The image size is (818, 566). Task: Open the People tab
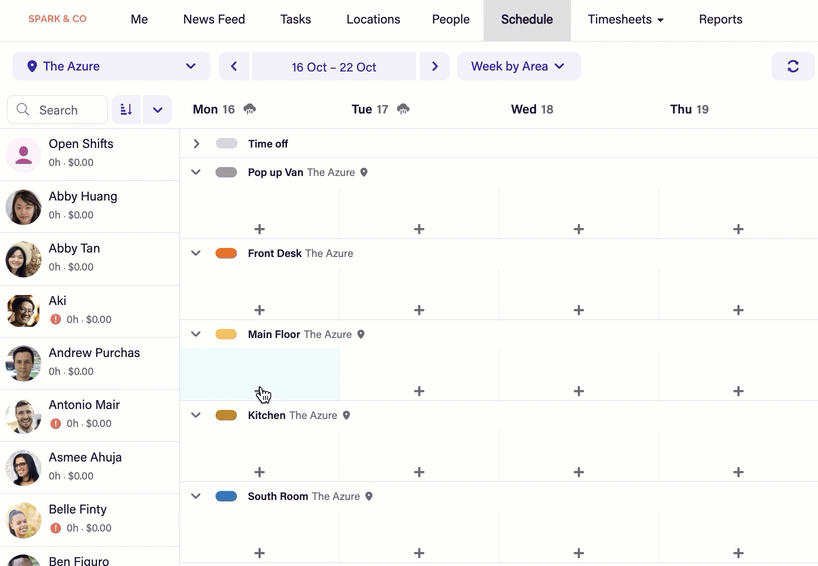point(451,19)
